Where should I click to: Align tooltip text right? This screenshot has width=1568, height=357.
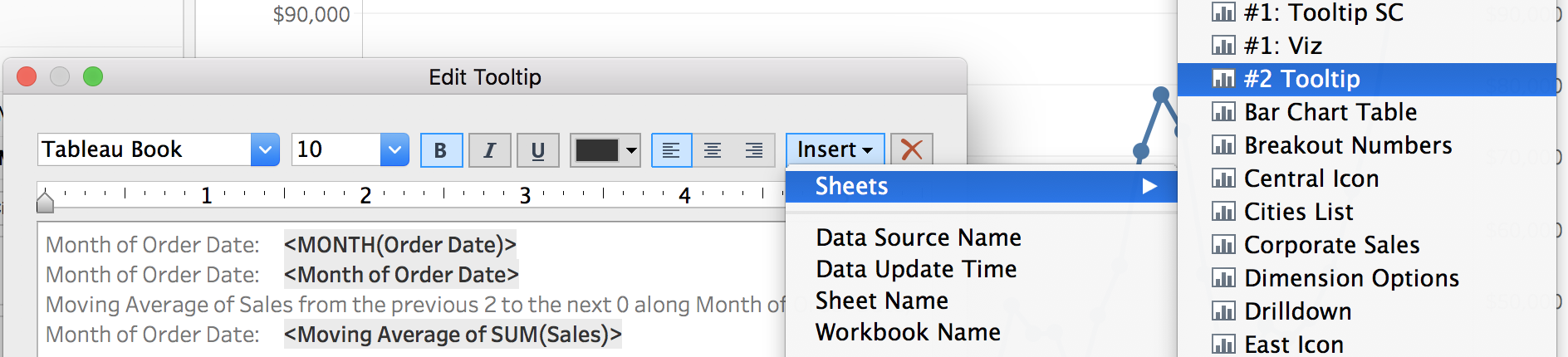tap(754, 150)
